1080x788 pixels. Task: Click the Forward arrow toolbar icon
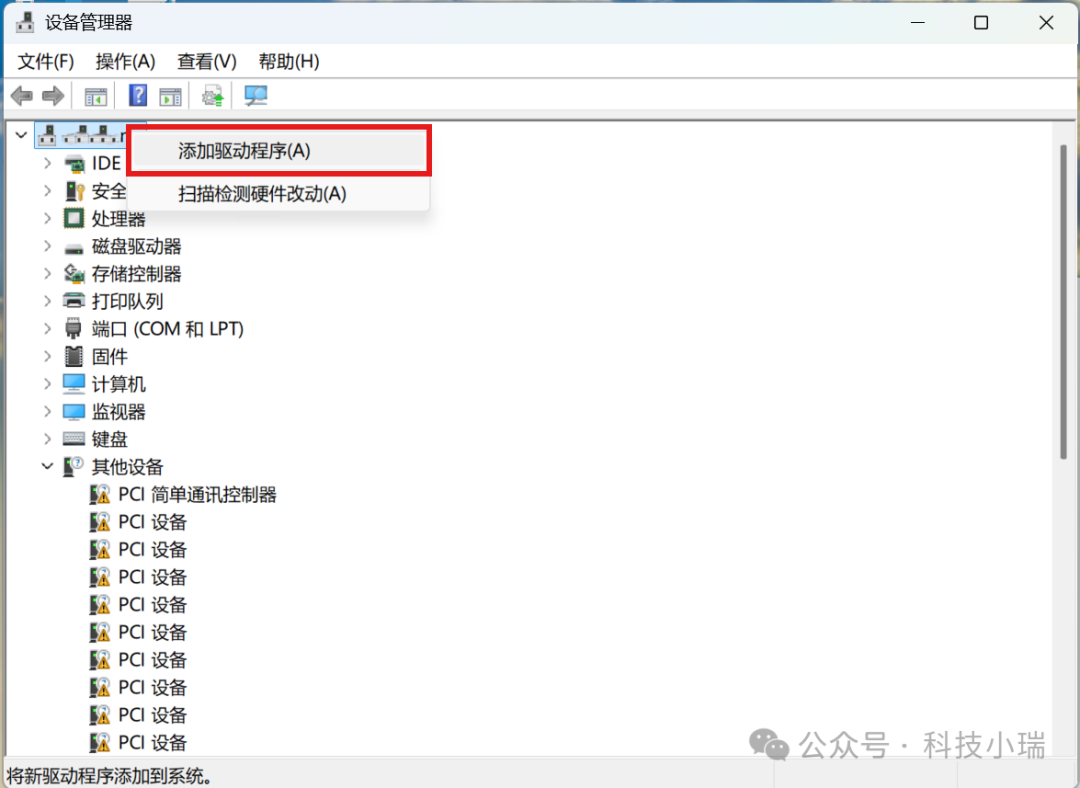point(53,96)
